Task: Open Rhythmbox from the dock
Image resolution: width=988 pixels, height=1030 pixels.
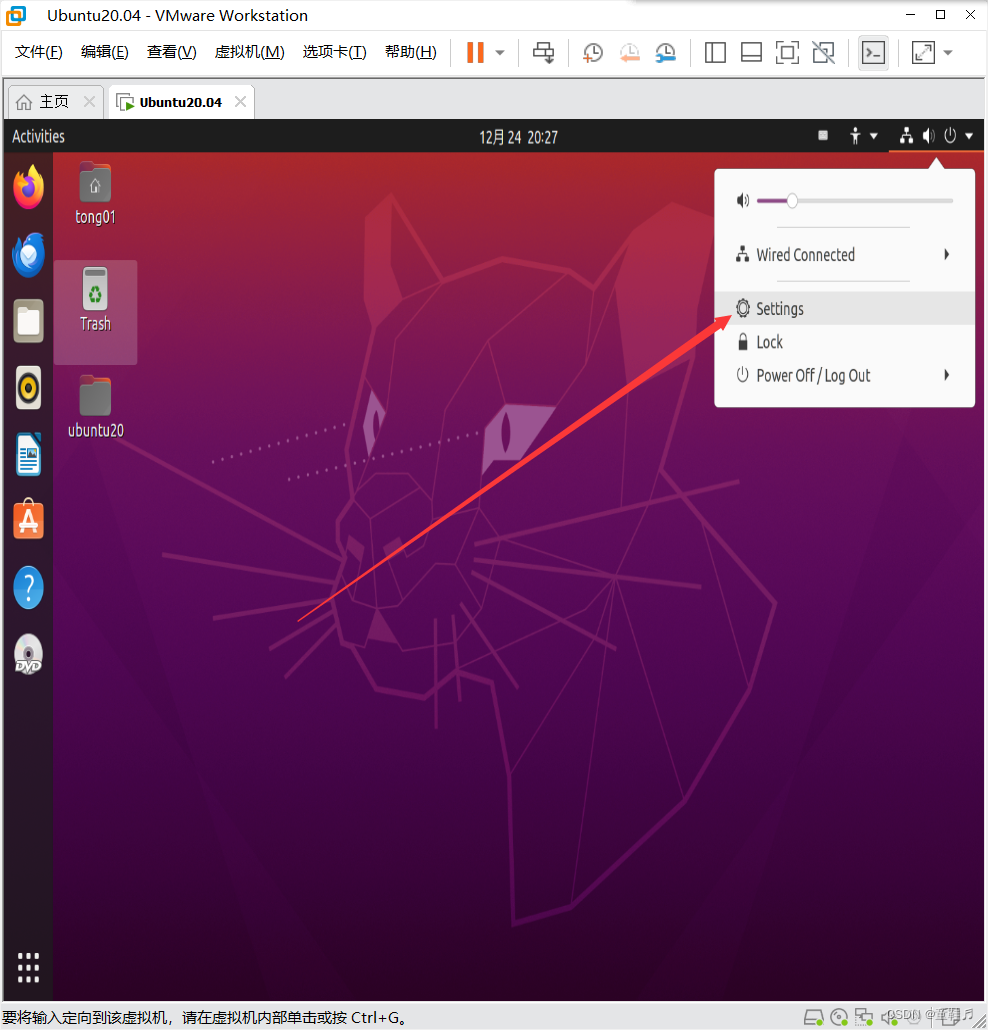Action: click(28, 388)
